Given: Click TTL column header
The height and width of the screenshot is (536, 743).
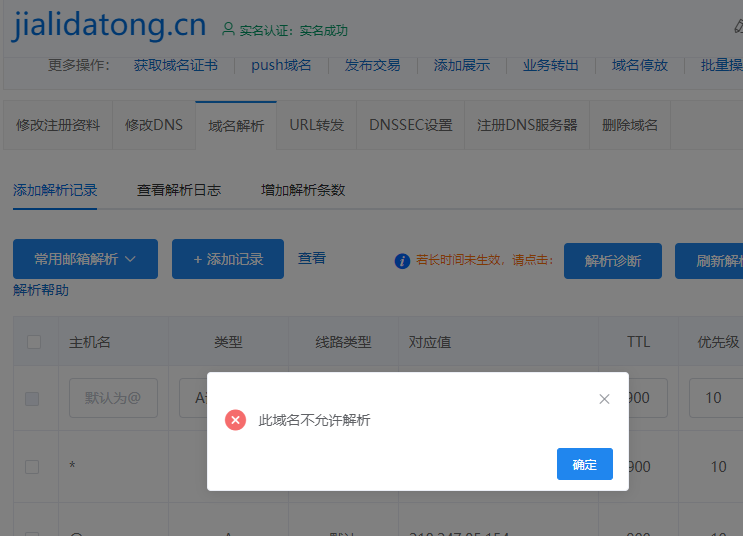Looking at the screenshot, I should pyautogui.click(x=638, y=342).
